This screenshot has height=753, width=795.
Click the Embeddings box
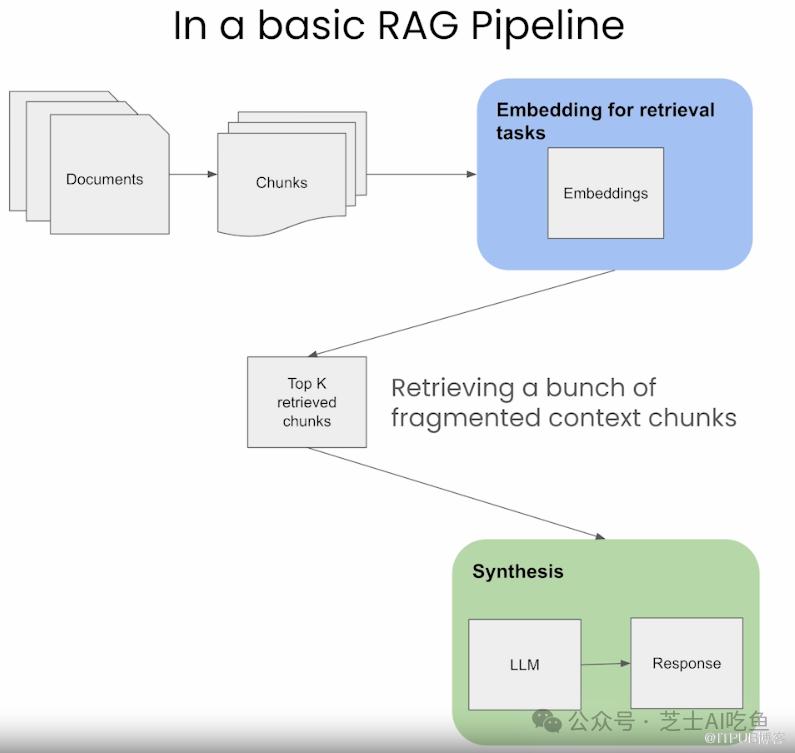coord(605,193)
